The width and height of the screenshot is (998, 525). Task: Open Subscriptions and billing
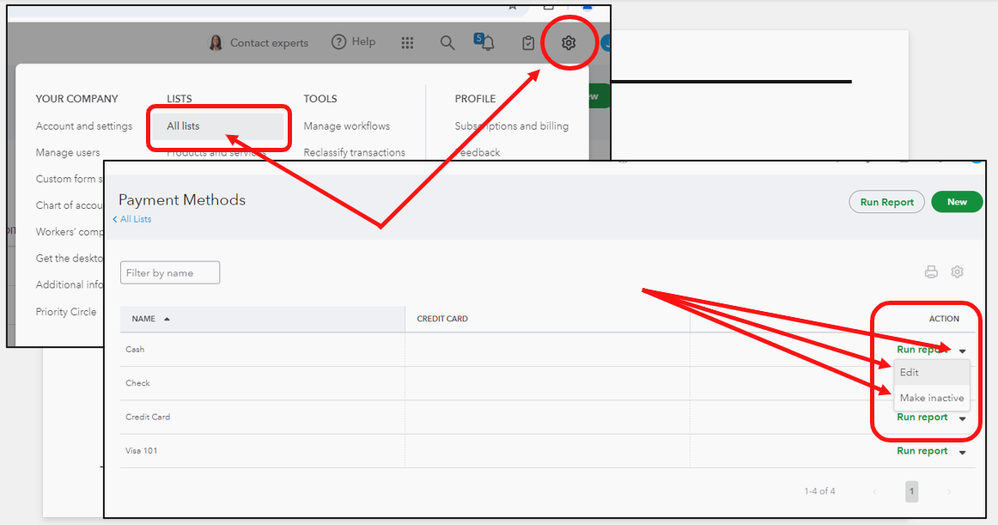(512, 126)
